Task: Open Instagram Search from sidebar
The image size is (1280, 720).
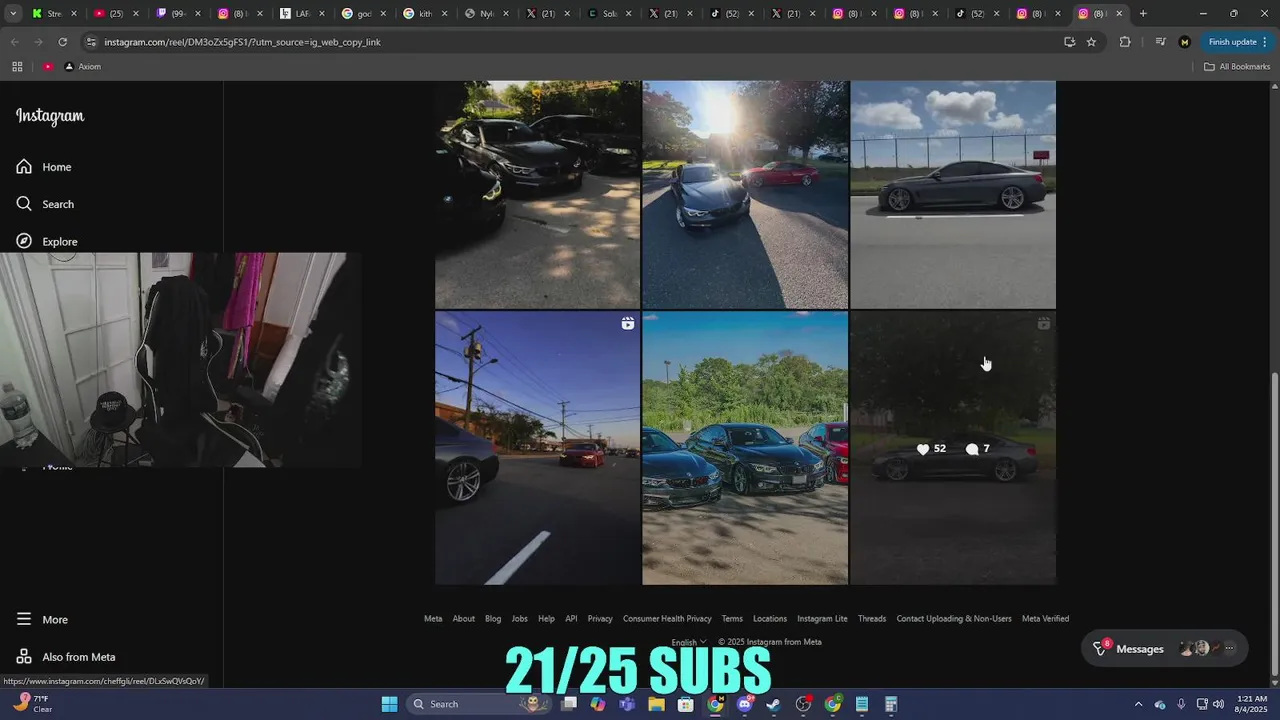Action: [x=45, y=204]
